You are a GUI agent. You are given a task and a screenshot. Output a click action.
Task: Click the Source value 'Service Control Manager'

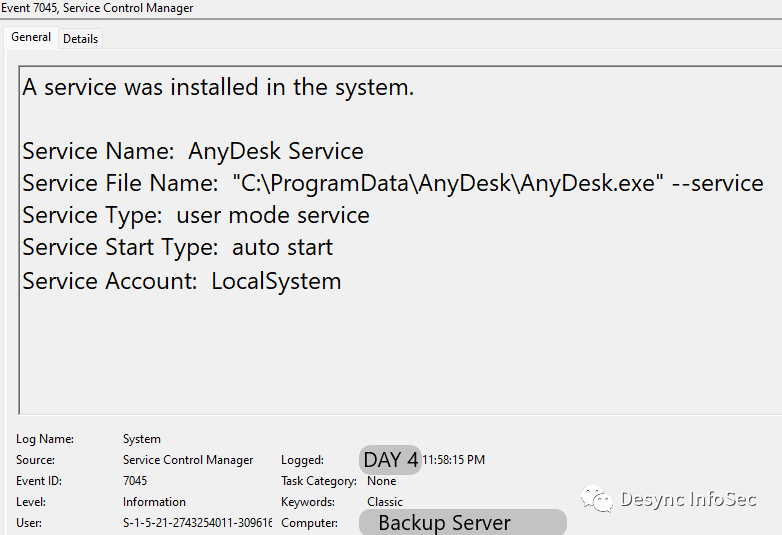pos(188,460)
